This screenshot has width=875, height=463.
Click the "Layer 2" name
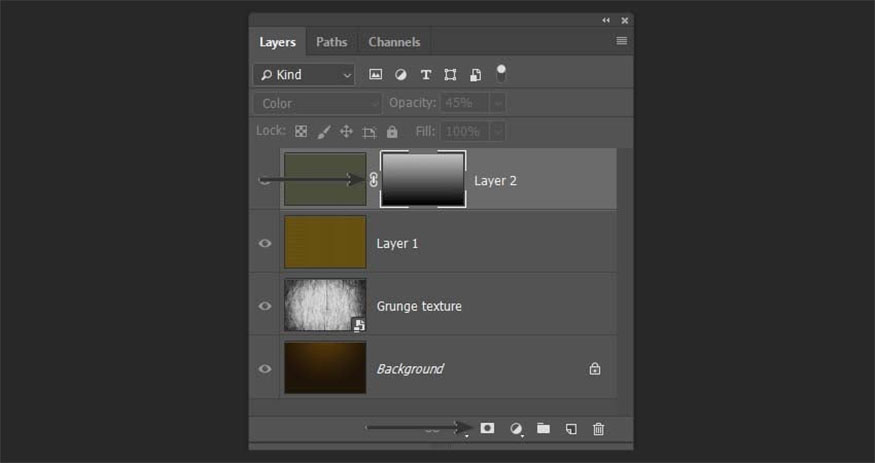tap(495, 181)
